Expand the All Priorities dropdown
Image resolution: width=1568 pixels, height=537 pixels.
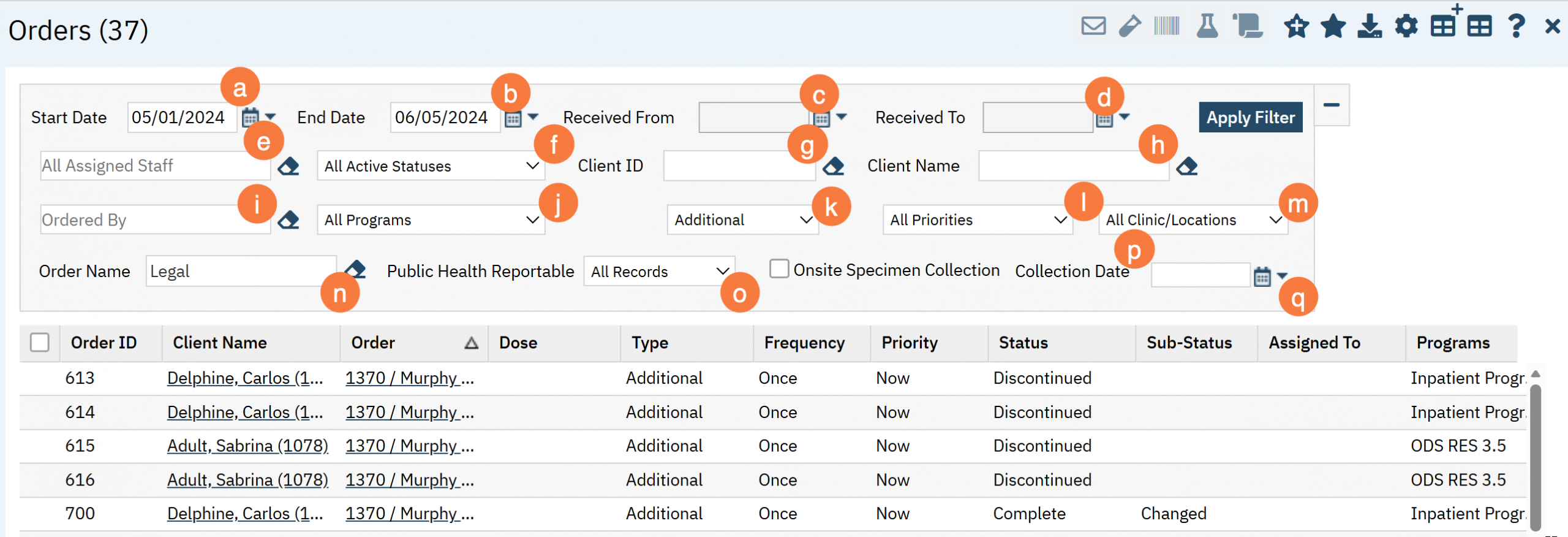[x=977, y=220]
